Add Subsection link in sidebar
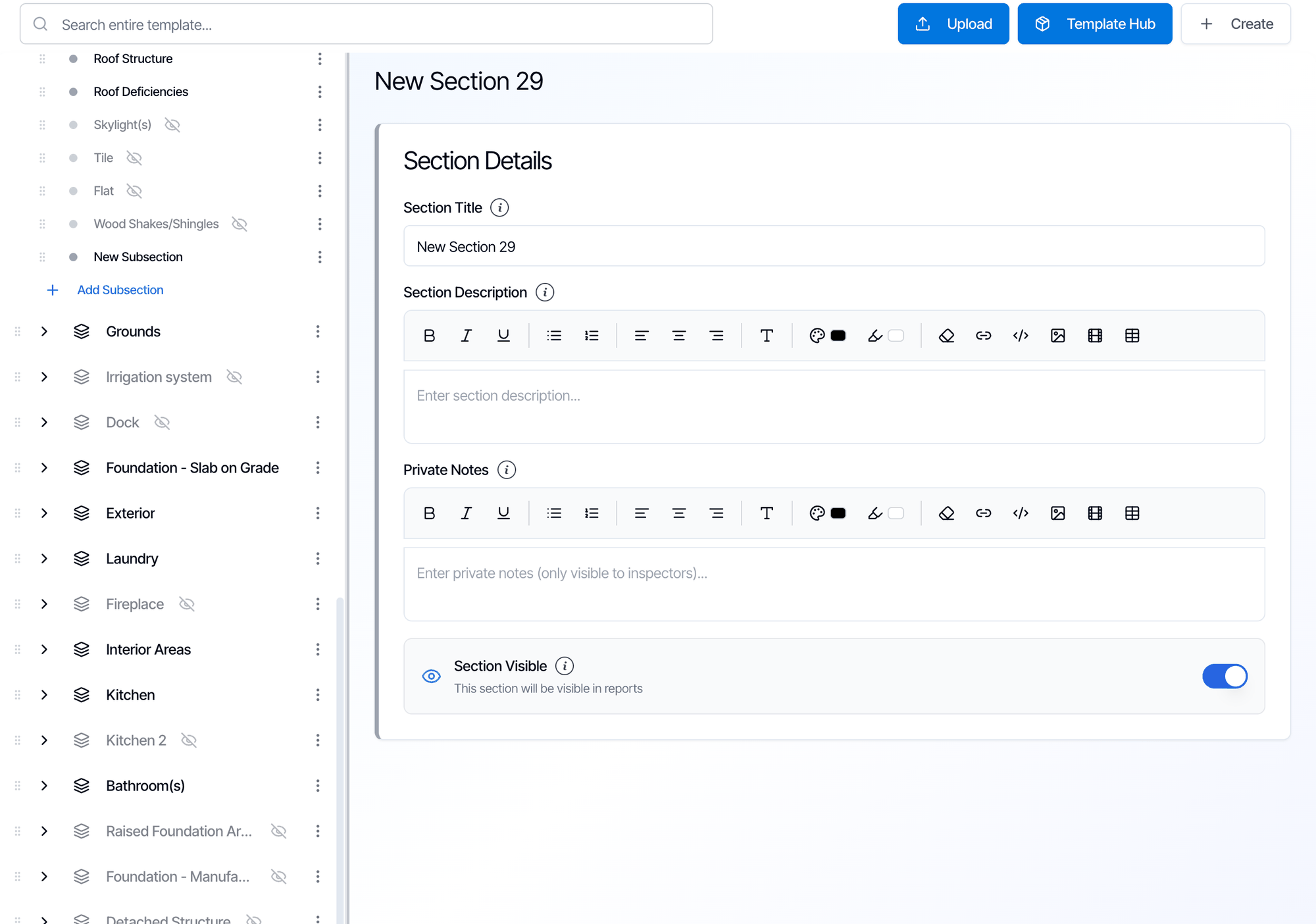The image size is (1316, 924). tap(105, 290)
